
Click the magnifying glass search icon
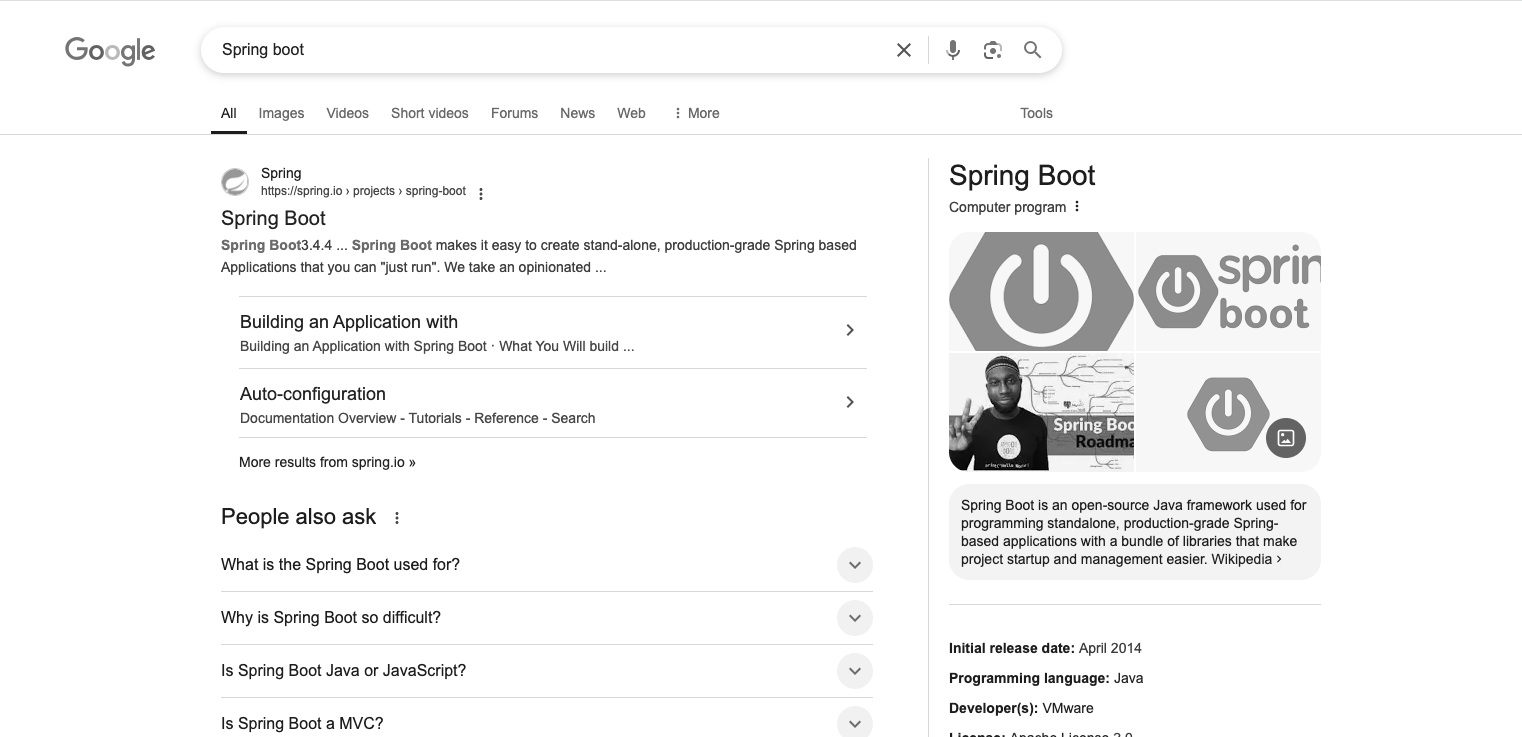click(x=1033, y=50)
